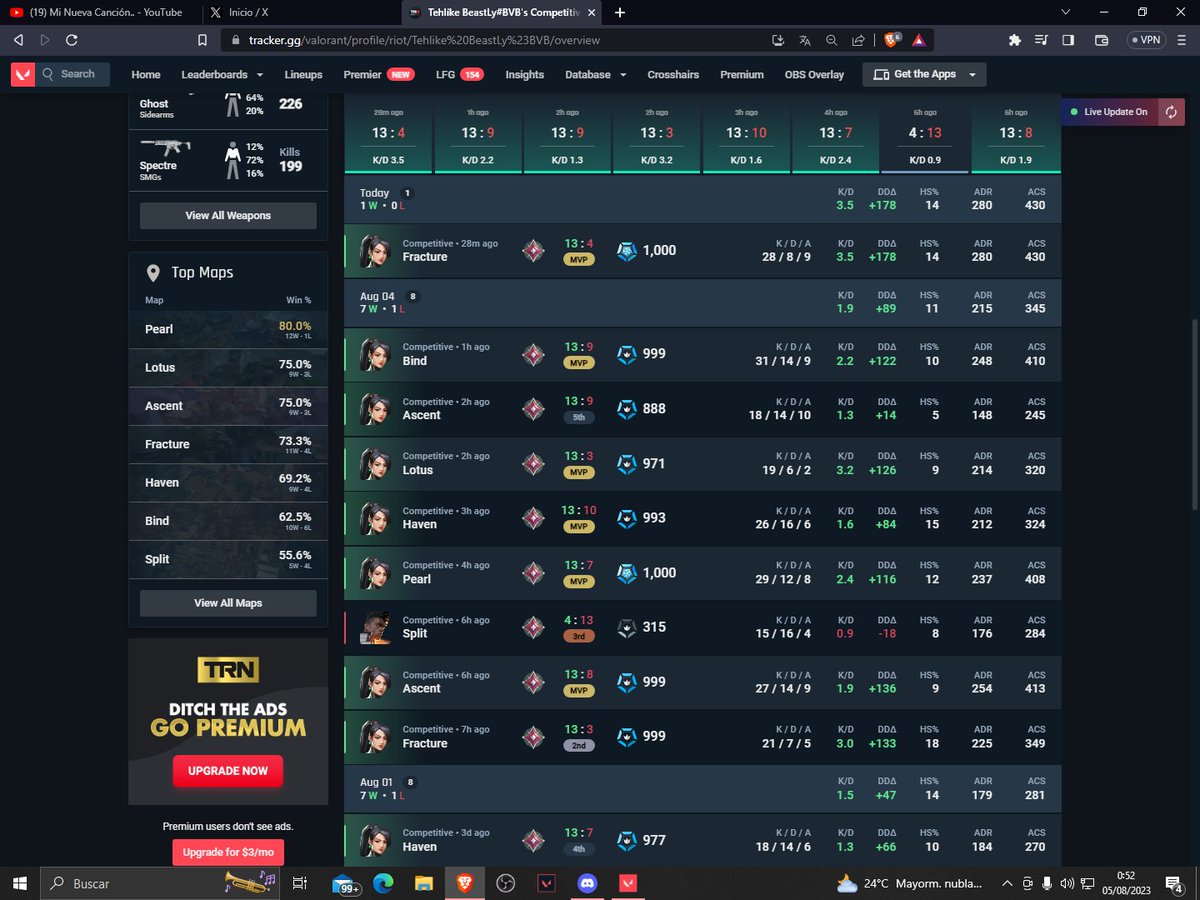Open the Brave hamburger menu

click(x=1181, y=40)
